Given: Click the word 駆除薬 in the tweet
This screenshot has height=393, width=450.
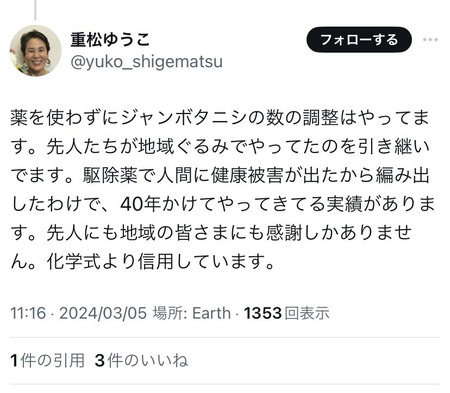Looking at the screenshot, I should 110,175.
